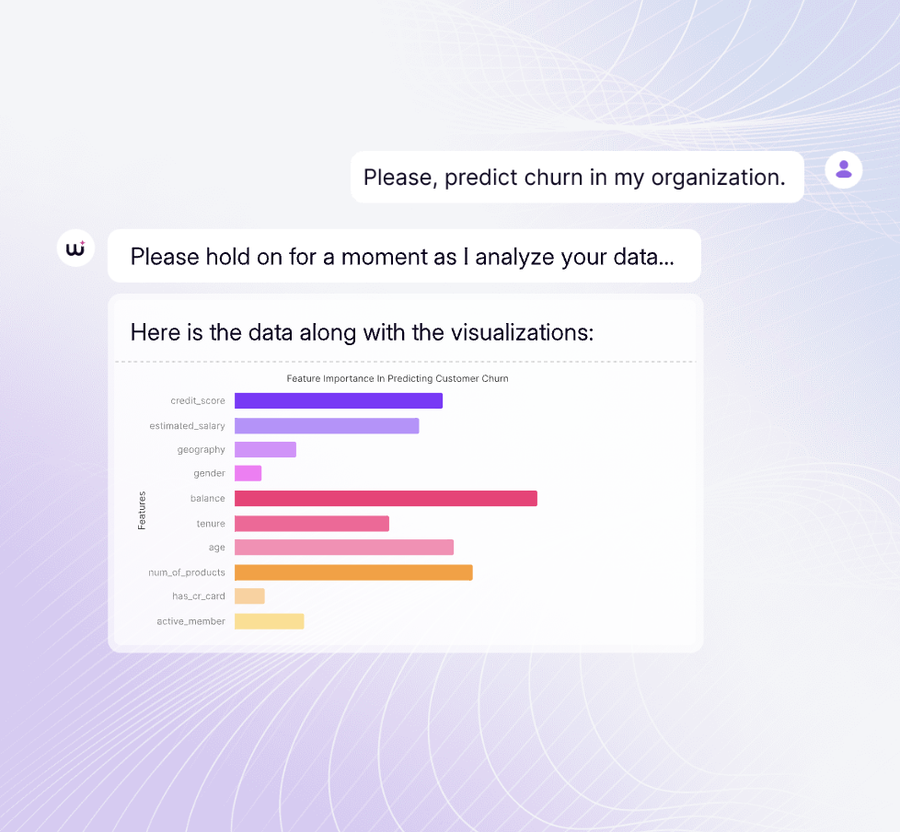Image resolution: width=900 pixels, height=832 pixels.
Task: Click the credit_score axis label
Action: click(197, 401)
